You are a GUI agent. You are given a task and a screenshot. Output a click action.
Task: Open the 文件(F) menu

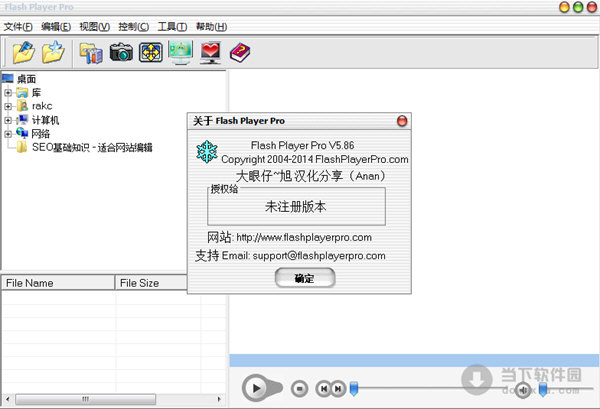click(x=18, y=27)
